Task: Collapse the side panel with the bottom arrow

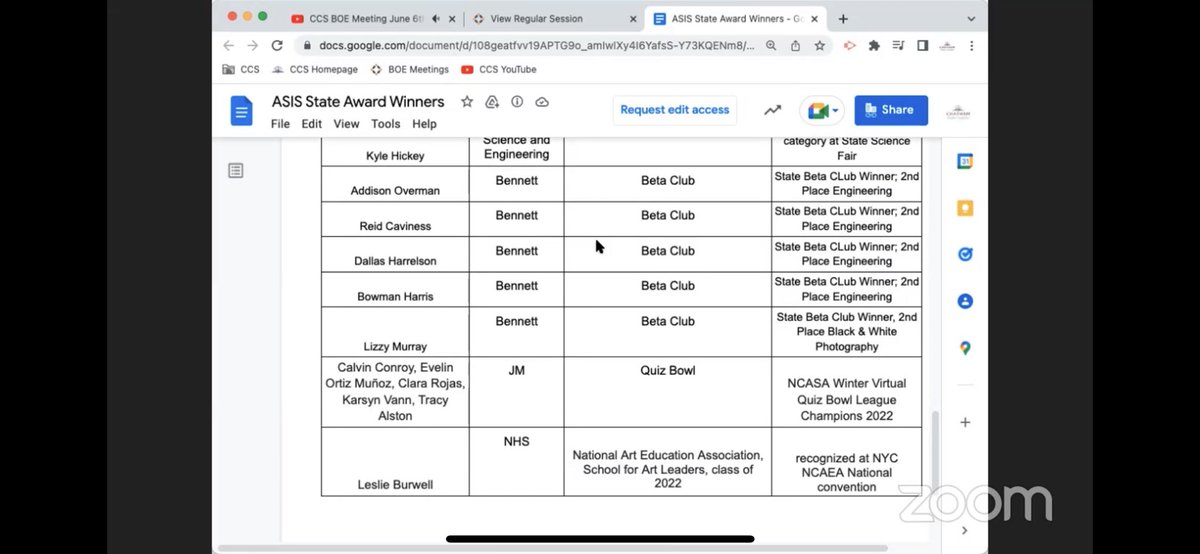Action: (x=965, y=530)
